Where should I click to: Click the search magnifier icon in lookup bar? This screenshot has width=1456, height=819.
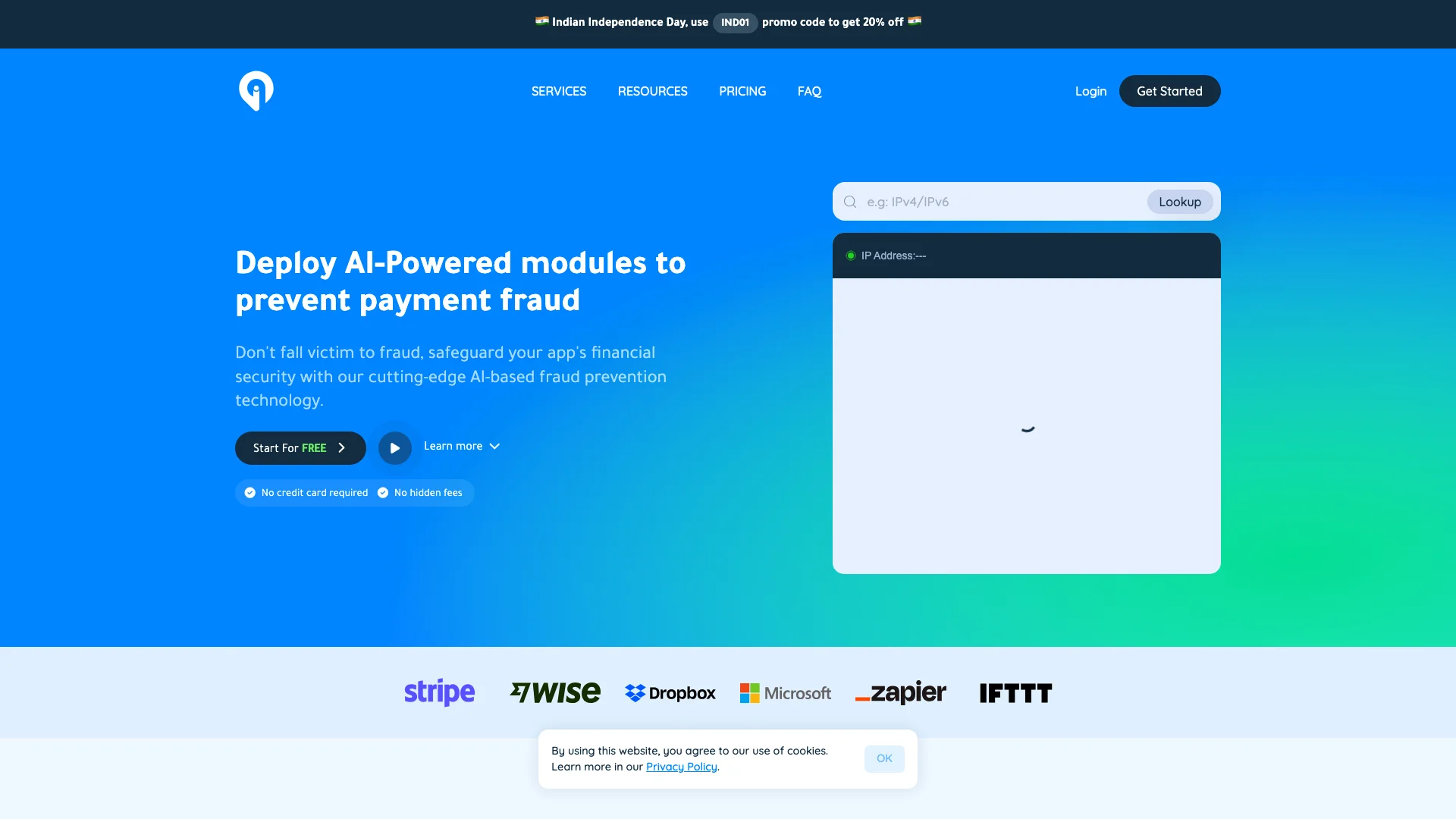pos(850,201)
